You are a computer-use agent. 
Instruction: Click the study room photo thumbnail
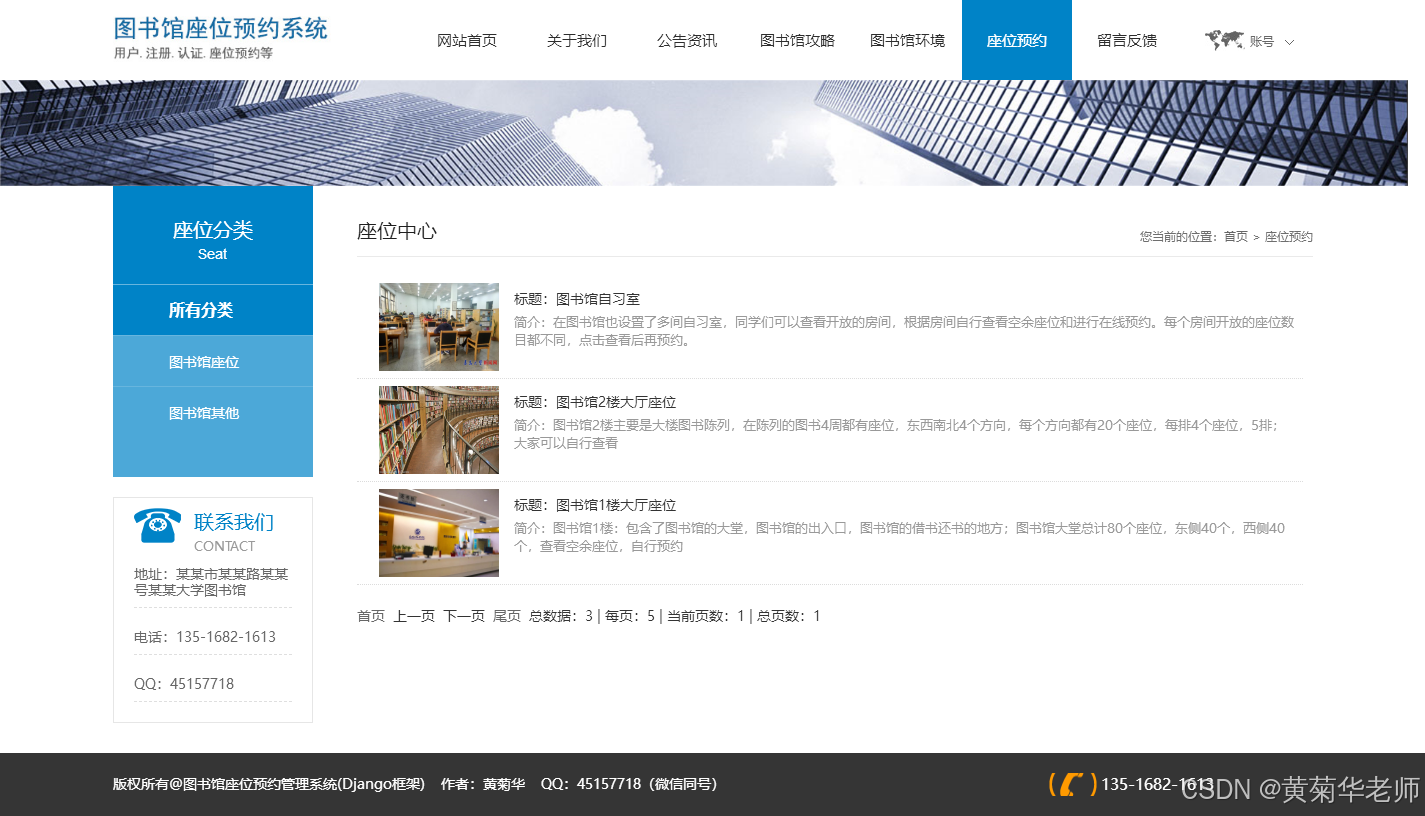438,326
